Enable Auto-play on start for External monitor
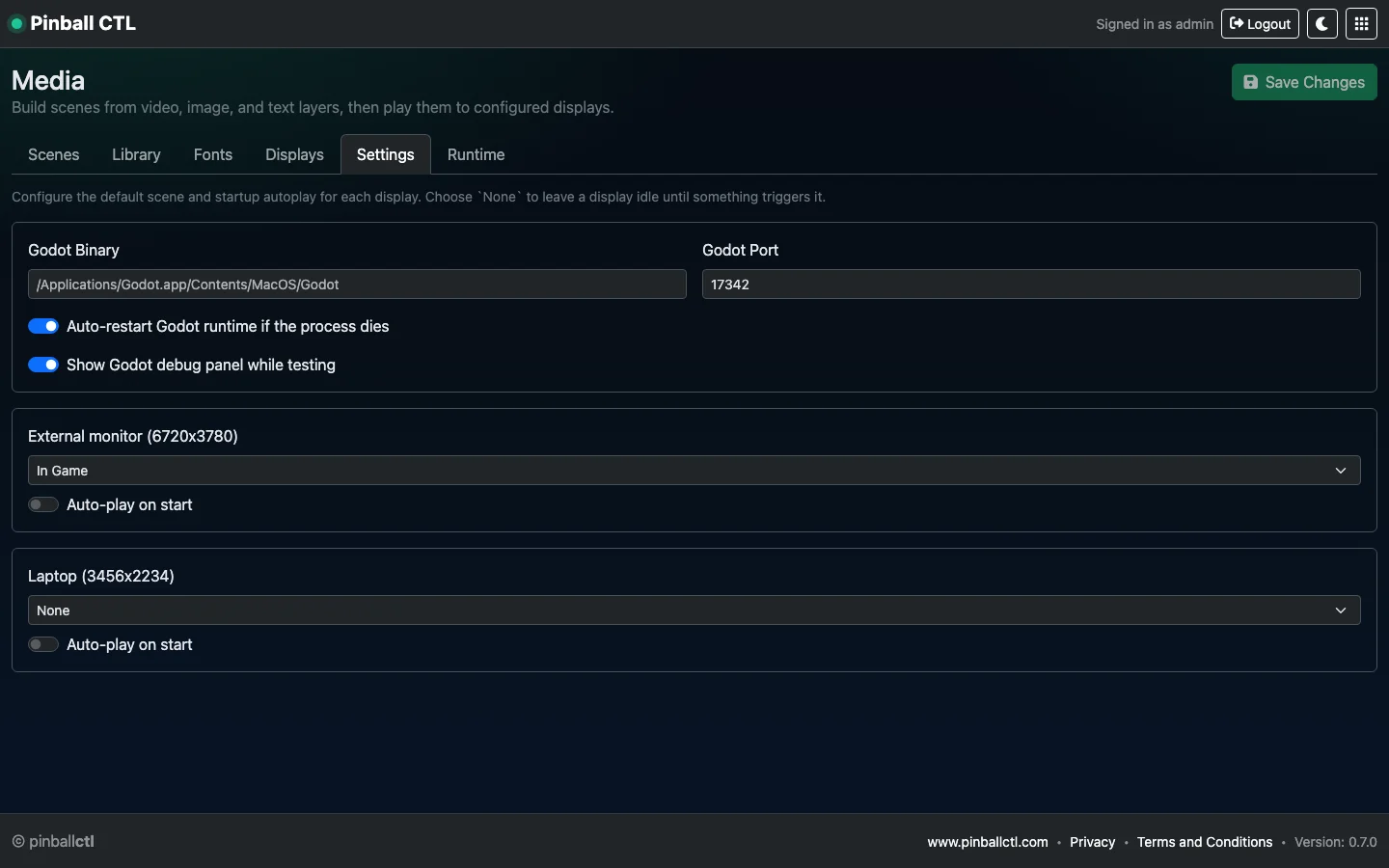This screenshot has height=868, width=1389. 43,504
